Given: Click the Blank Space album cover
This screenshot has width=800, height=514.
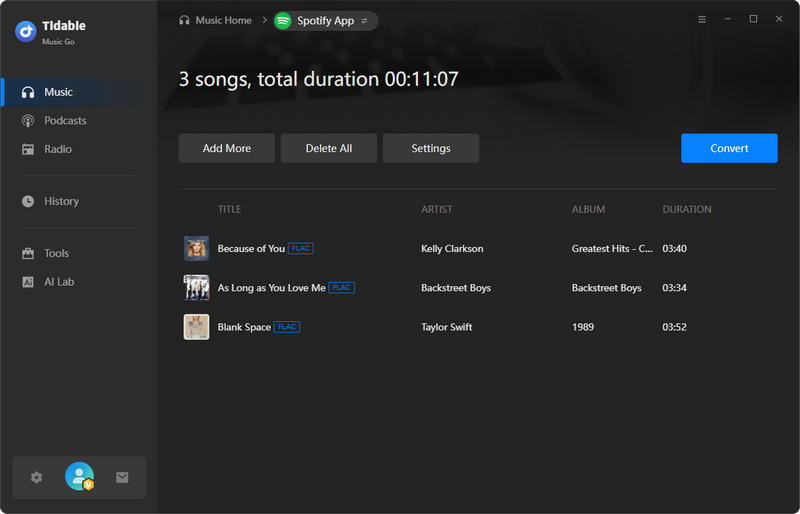Looking at the screenshot, I should [x=196, y=327].
